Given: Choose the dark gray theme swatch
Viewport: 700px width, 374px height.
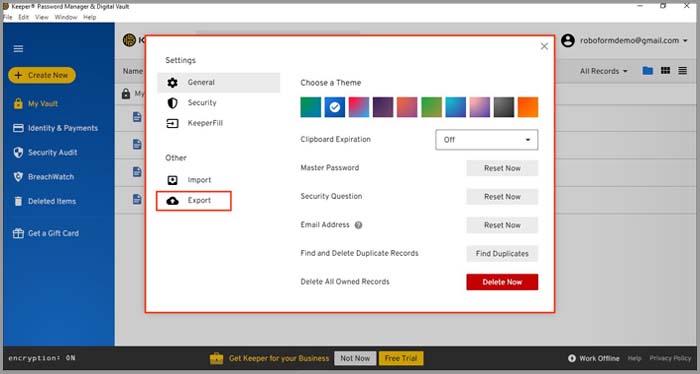Looking at the screenshot, I should coord(504,107).
